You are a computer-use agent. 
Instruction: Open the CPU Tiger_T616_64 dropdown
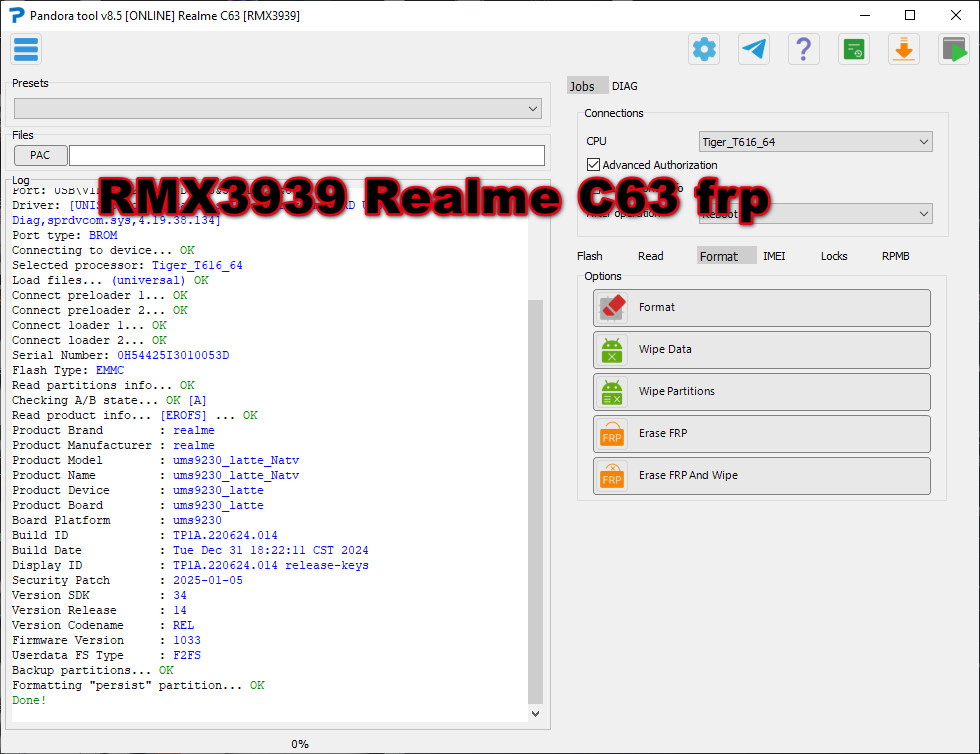[816, 142]
